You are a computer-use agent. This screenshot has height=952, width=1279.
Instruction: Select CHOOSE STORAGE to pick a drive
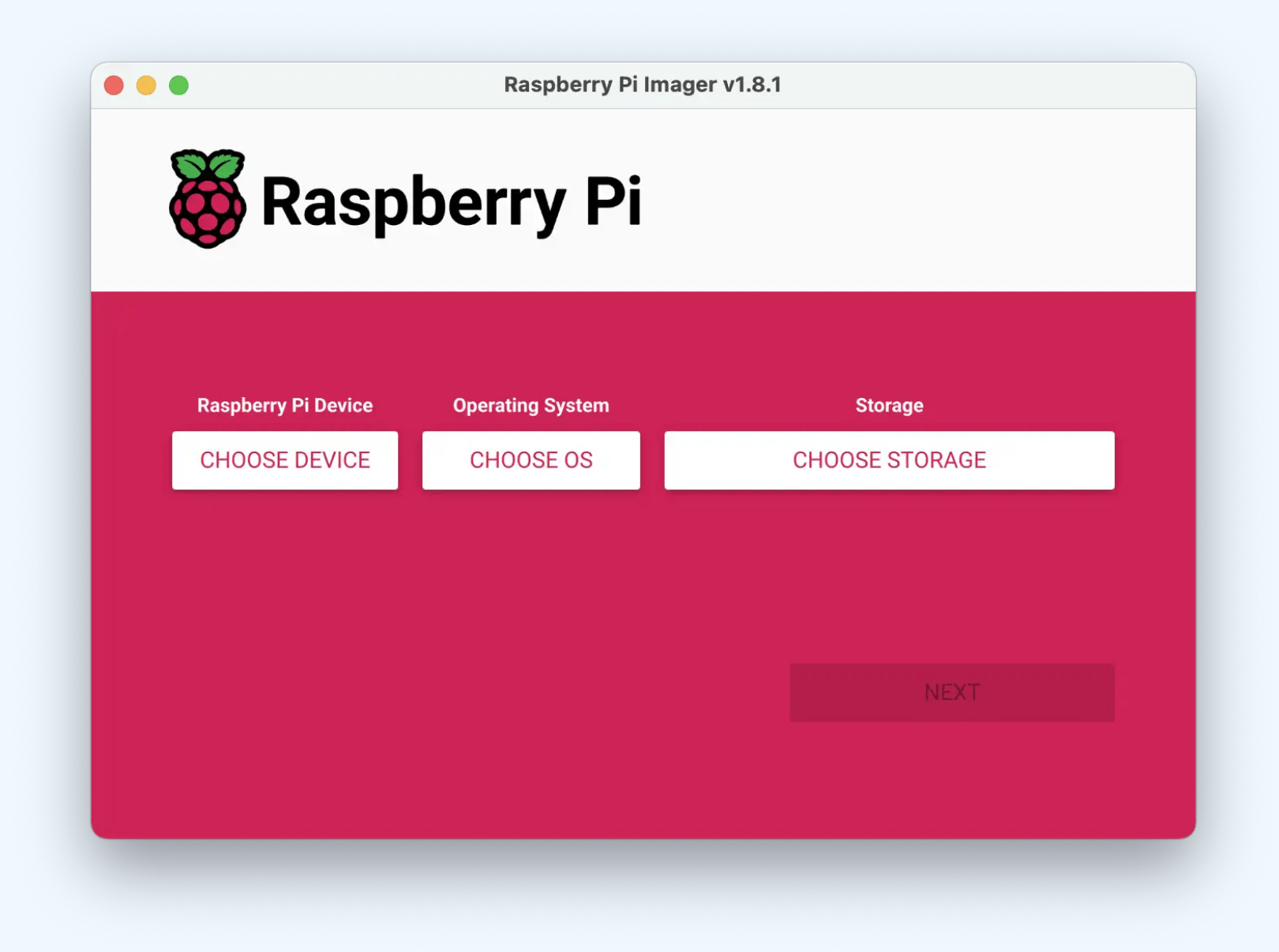889,460
